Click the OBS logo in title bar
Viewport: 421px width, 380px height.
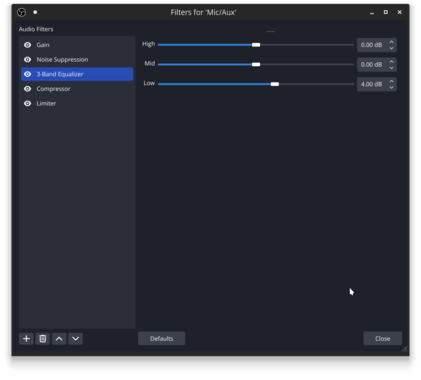click(22, 12)
